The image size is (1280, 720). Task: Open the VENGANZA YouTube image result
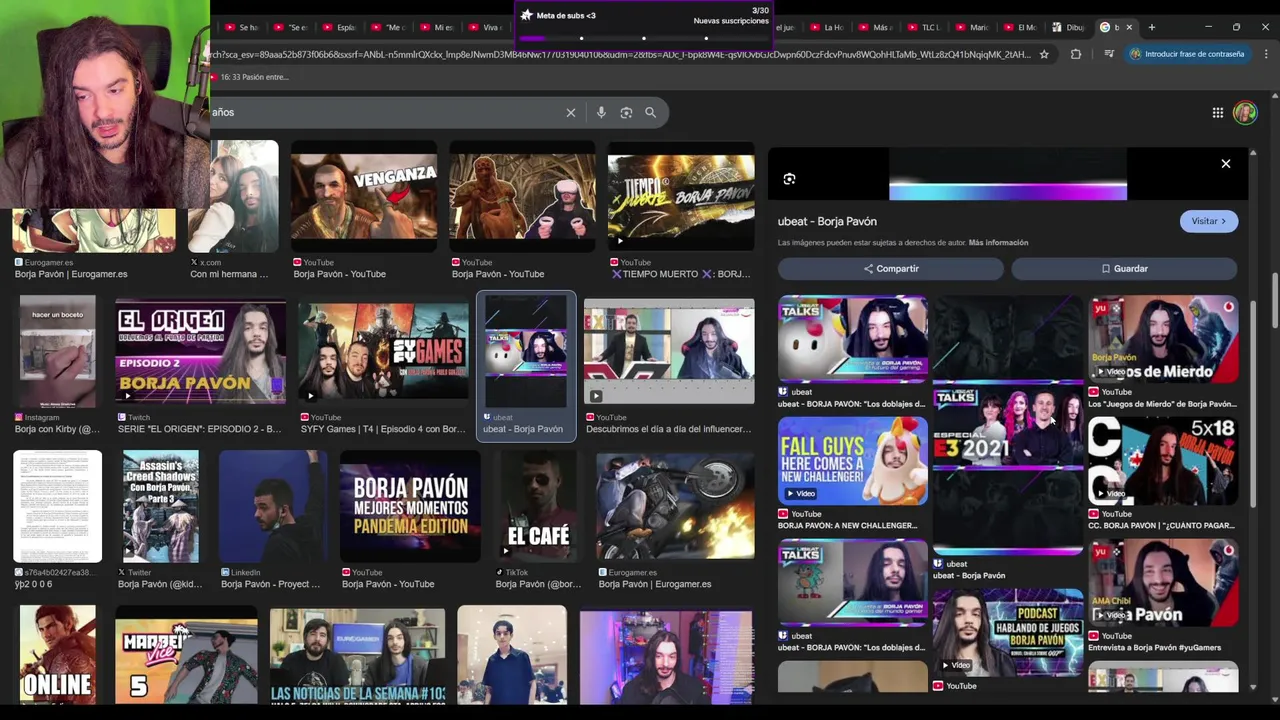click(x=364, y=196)
